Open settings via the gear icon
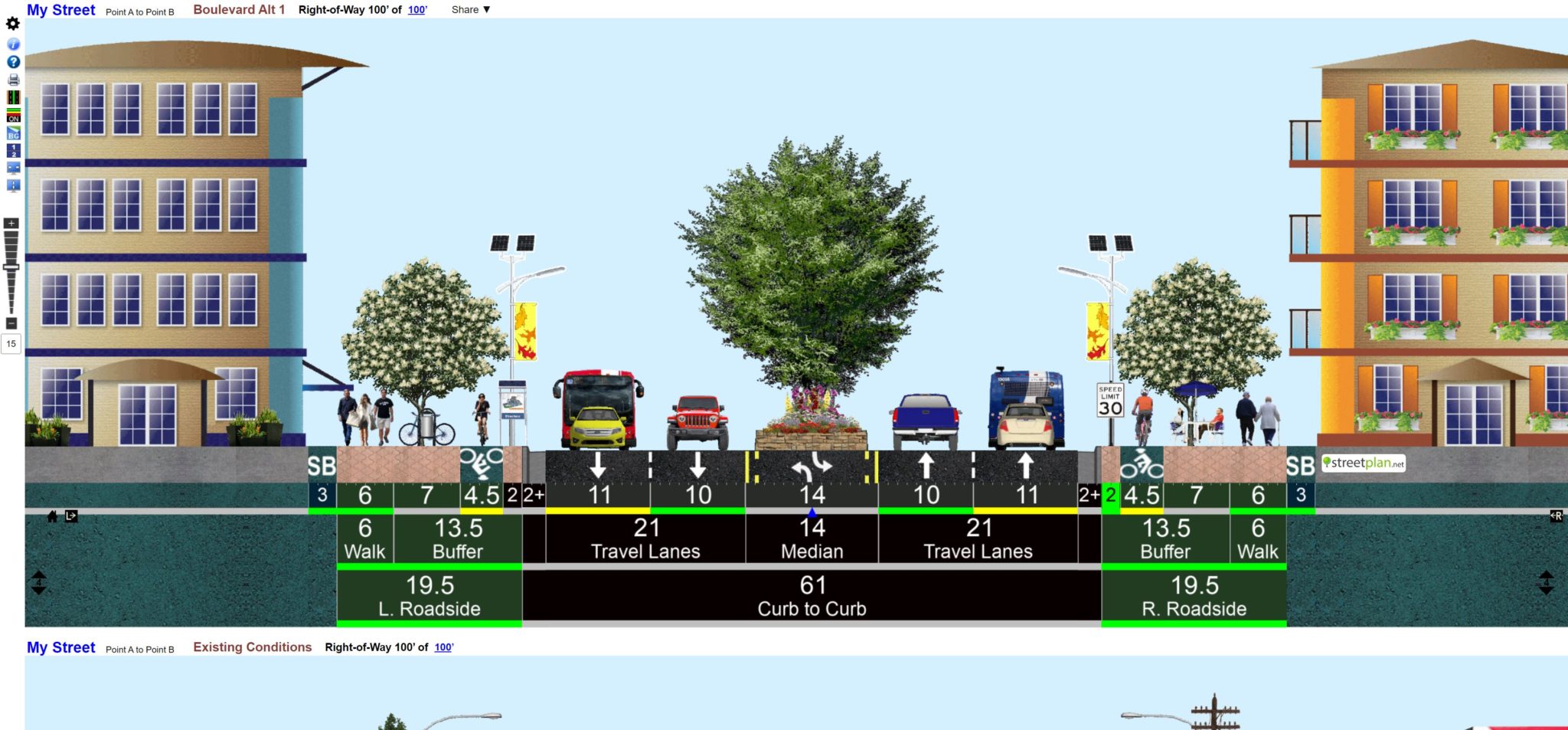The height and width of the screenshot is (730, 1568). point(13,24)
